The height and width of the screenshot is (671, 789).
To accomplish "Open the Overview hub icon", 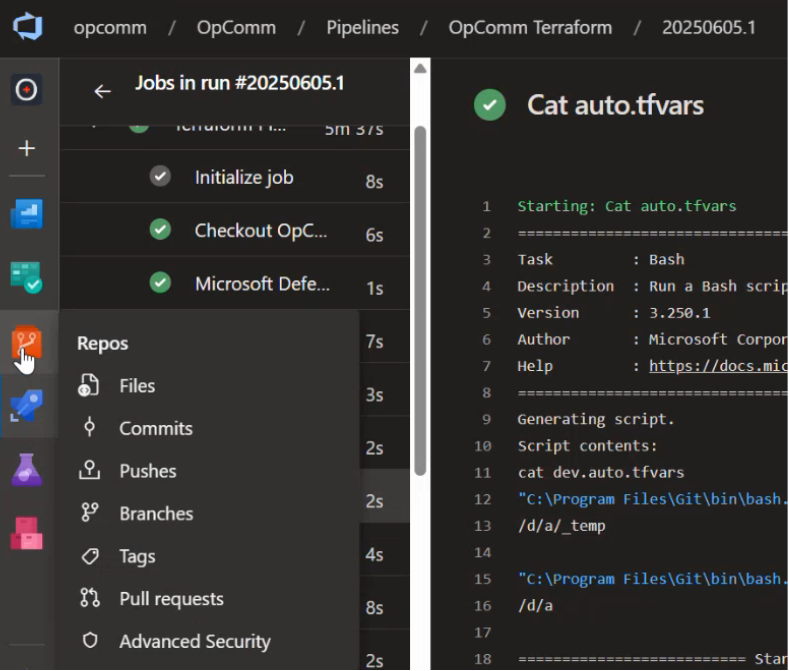I will pos(27,214).
